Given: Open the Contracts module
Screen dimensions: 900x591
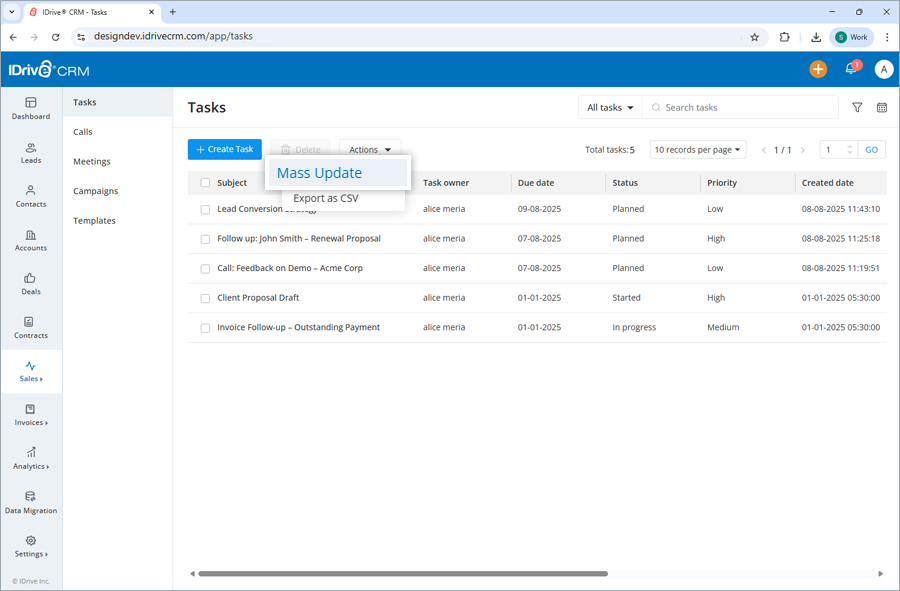Looking at the screenshot, I should point(31,328).
